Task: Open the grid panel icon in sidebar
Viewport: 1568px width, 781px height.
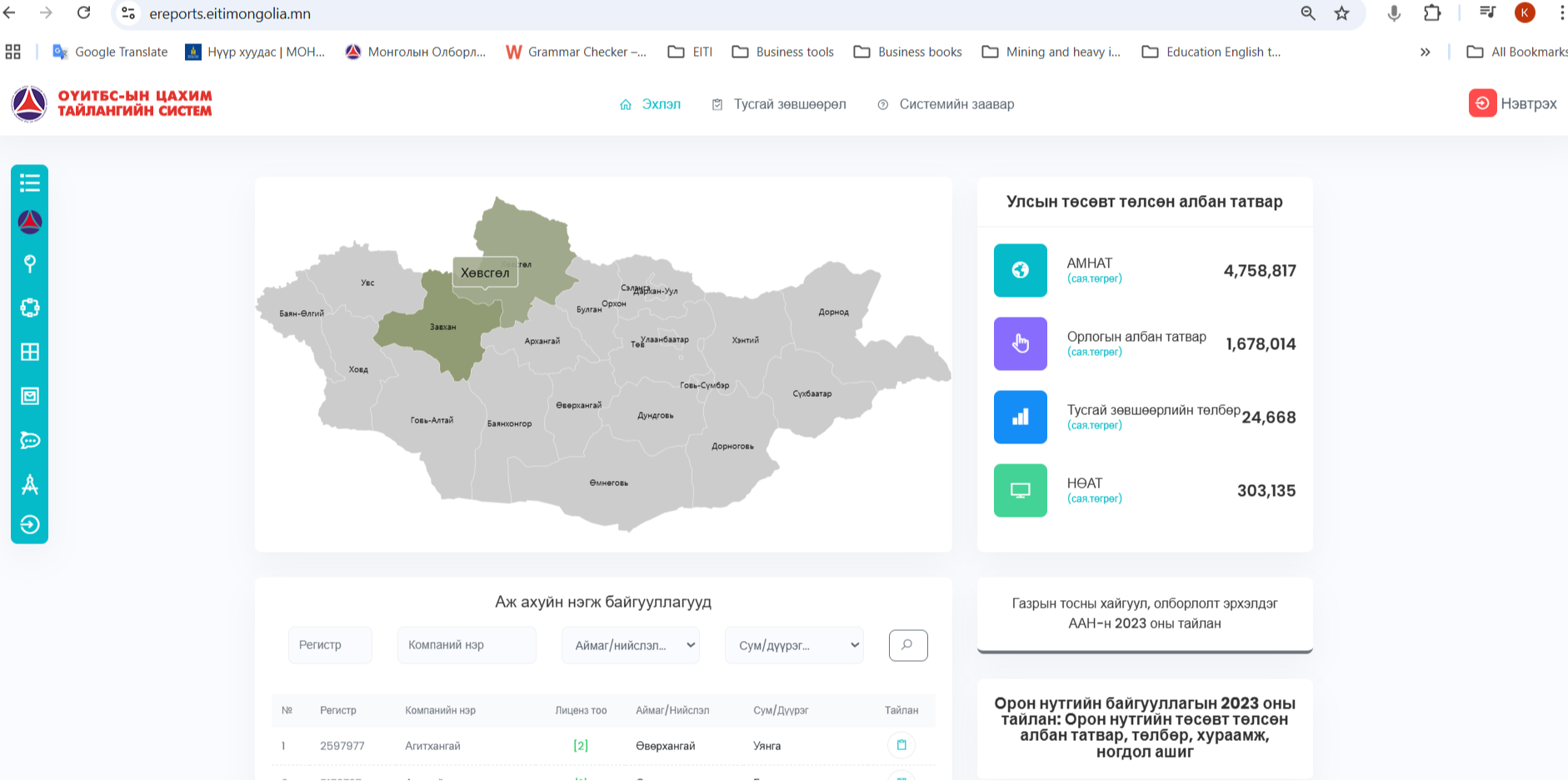Action: point(29,352)
